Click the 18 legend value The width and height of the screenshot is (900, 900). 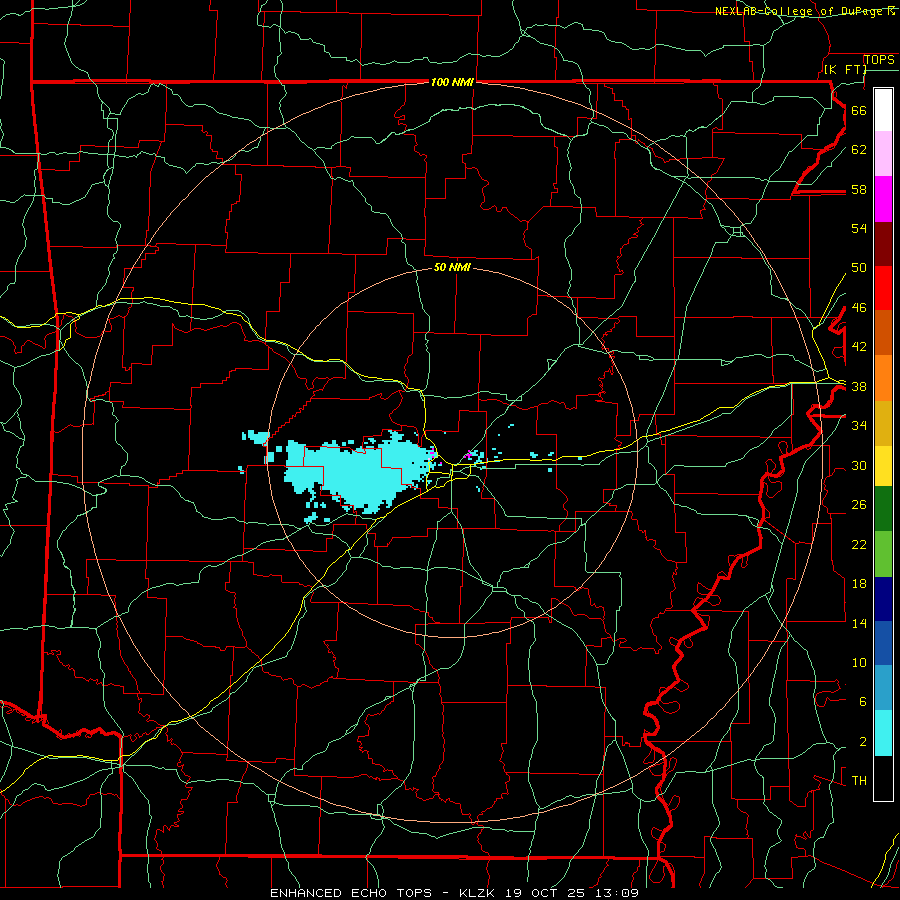click(859, 584)
